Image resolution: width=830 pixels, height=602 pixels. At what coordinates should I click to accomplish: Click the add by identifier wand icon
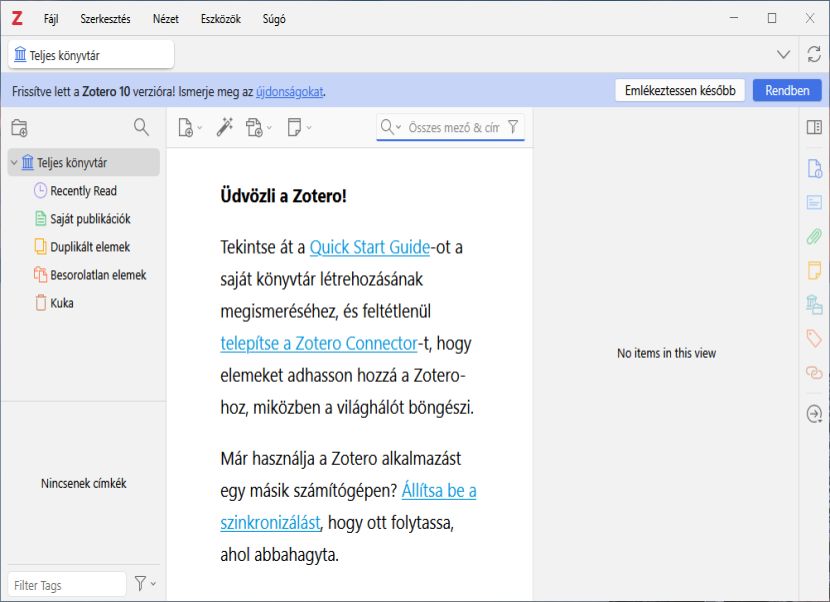click(225, 127)
